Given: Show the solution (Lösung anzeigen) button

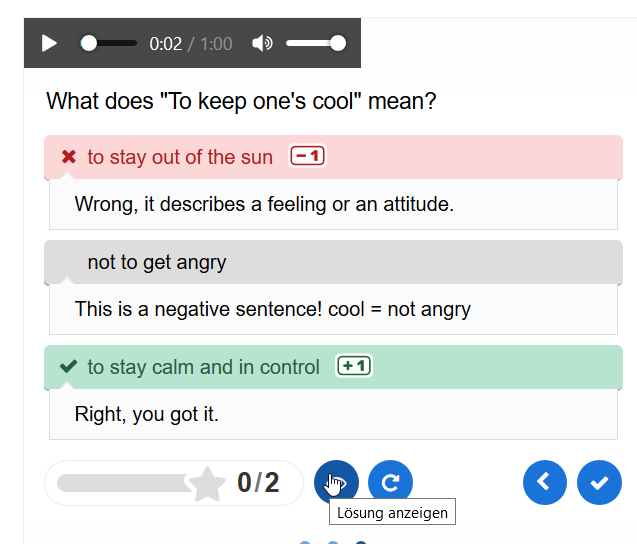Looking at the screenshot, I should point(336,483).
